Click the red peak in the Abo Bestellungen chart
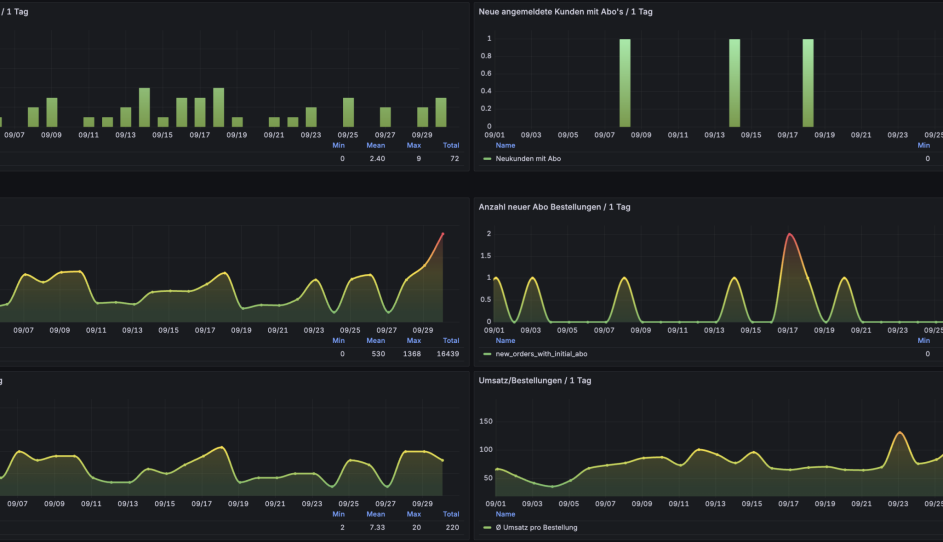The height and width of the screenshot is (542, 943). (789, 234)
